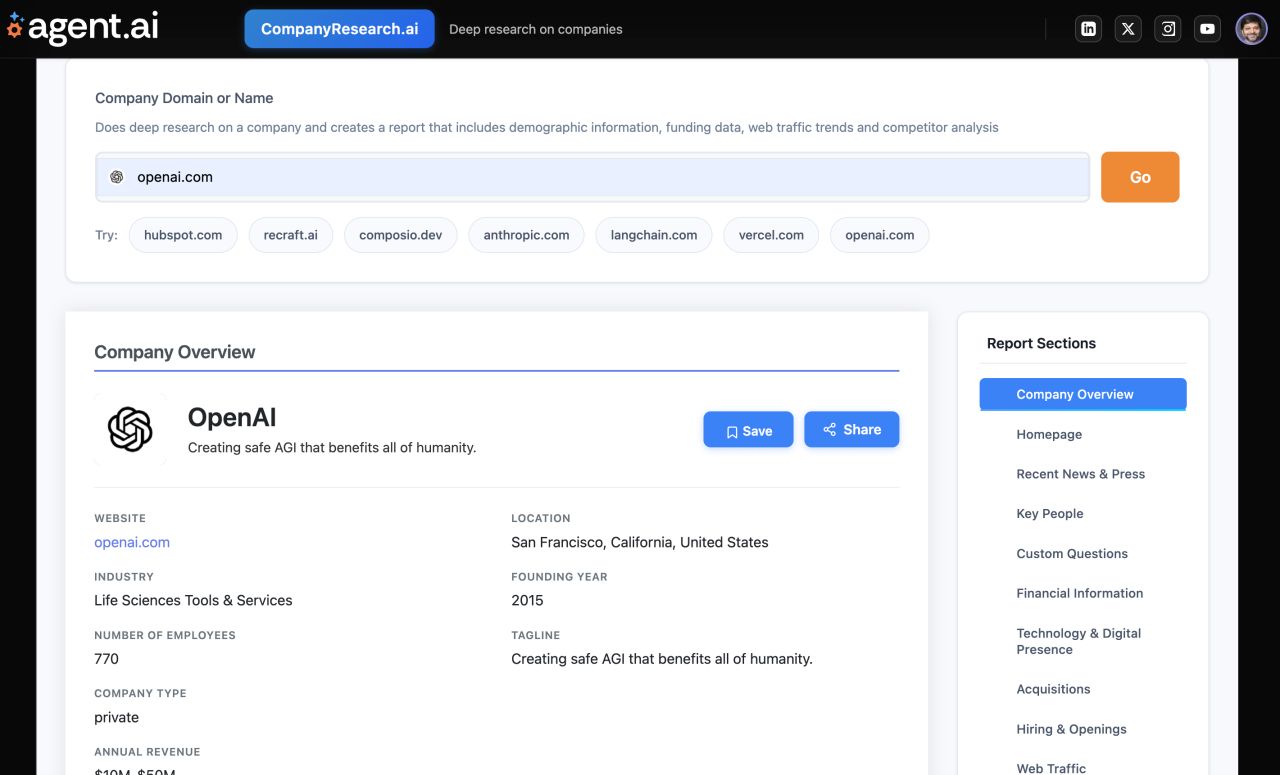Open the agent.ai home logo

82,27
